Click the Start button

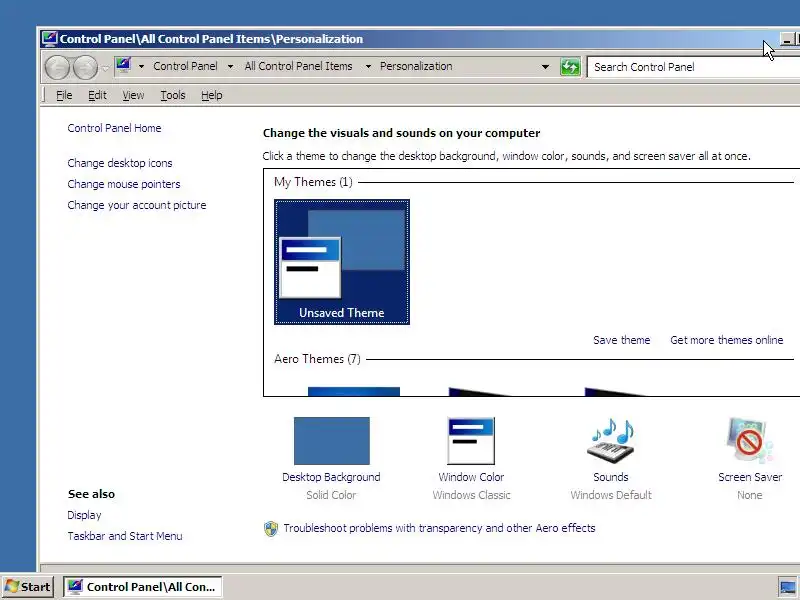click(x=28, y=587)
